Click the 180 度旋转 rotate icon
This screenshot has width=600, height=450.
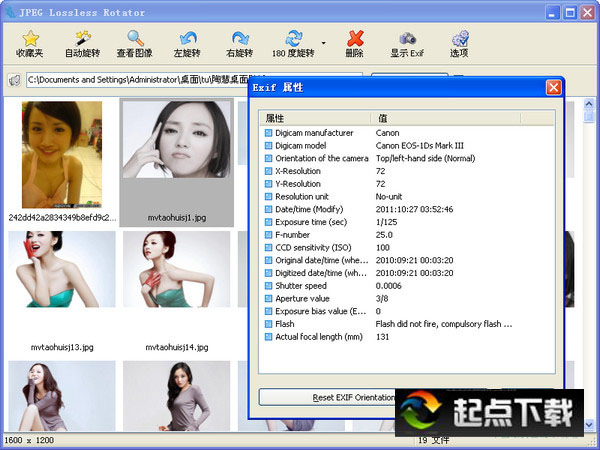tap(292, 43)
